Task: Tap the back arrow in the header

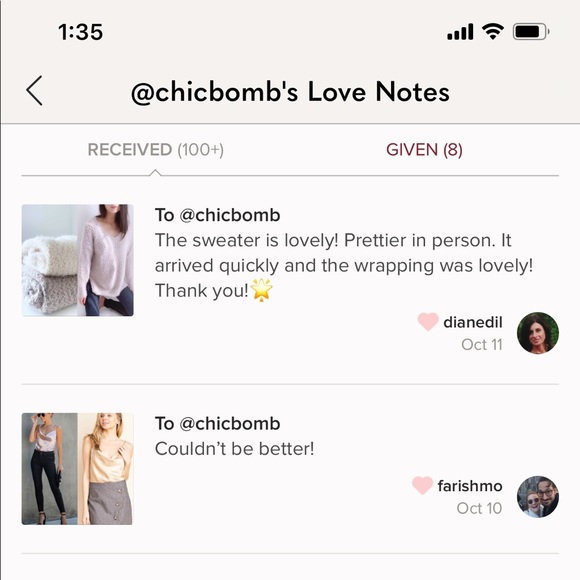Action: click(x=34, y=91)
